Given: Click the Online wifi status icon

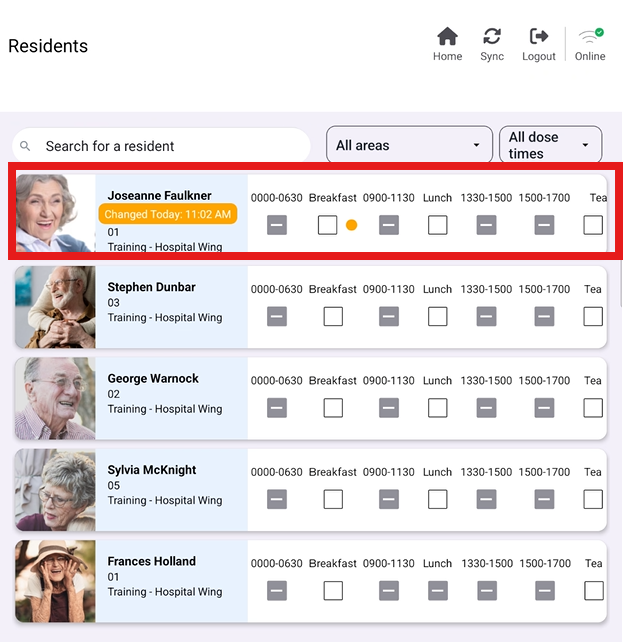Looking at the screenshot, I should [x=590, y=37].
